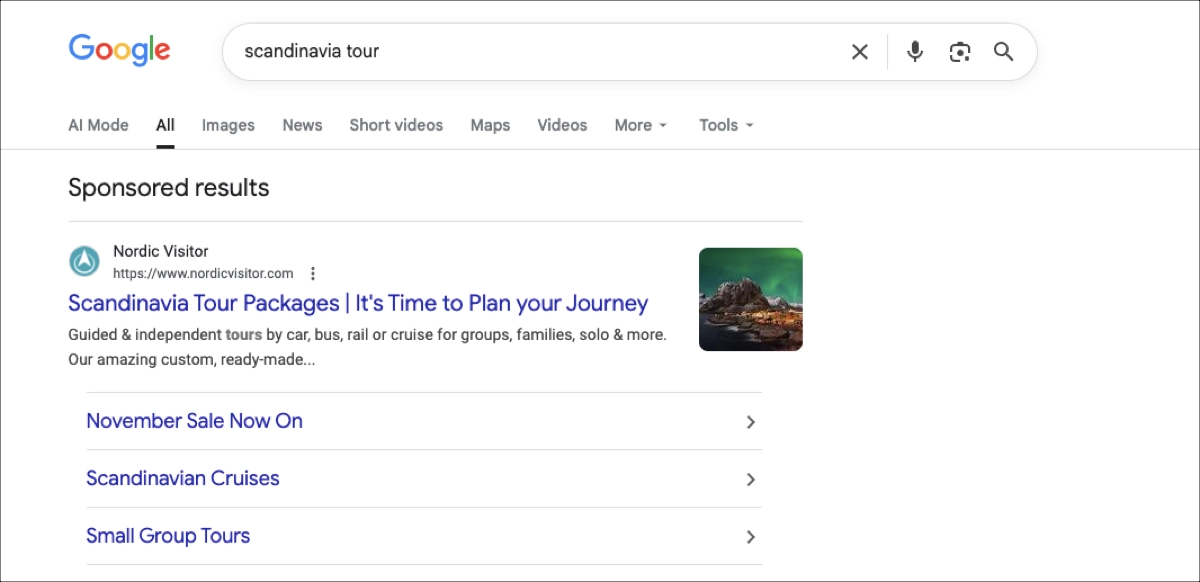Open Google Lens image search

coord(959,51)
